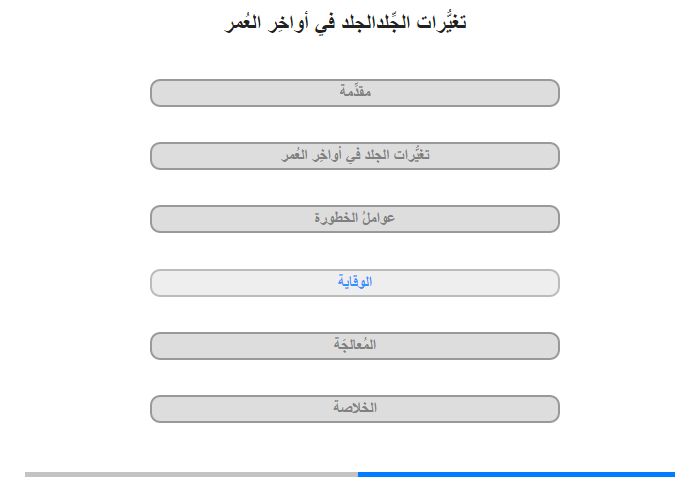Click the blue-text link الوقاية

point(355,283)
